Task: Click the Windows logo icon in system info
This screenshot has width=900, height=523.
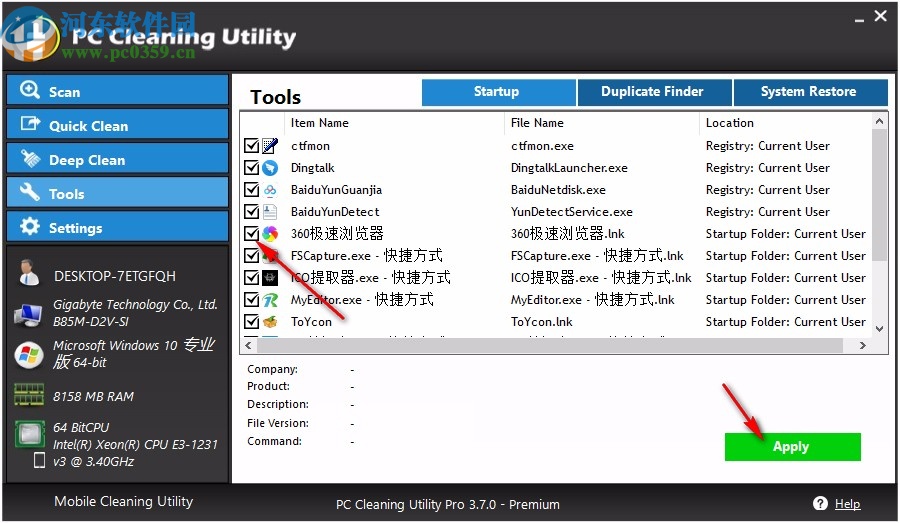Action: (x=29, y=355)
